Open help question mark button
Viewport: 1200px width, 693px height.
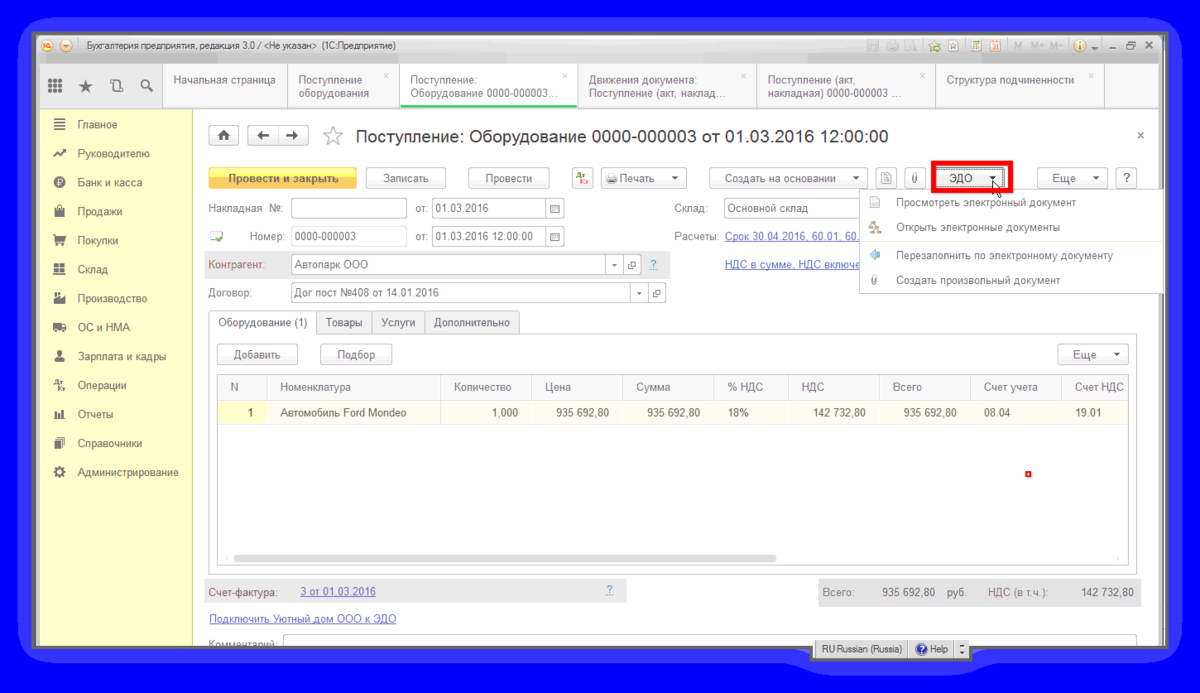[1127, 178]
